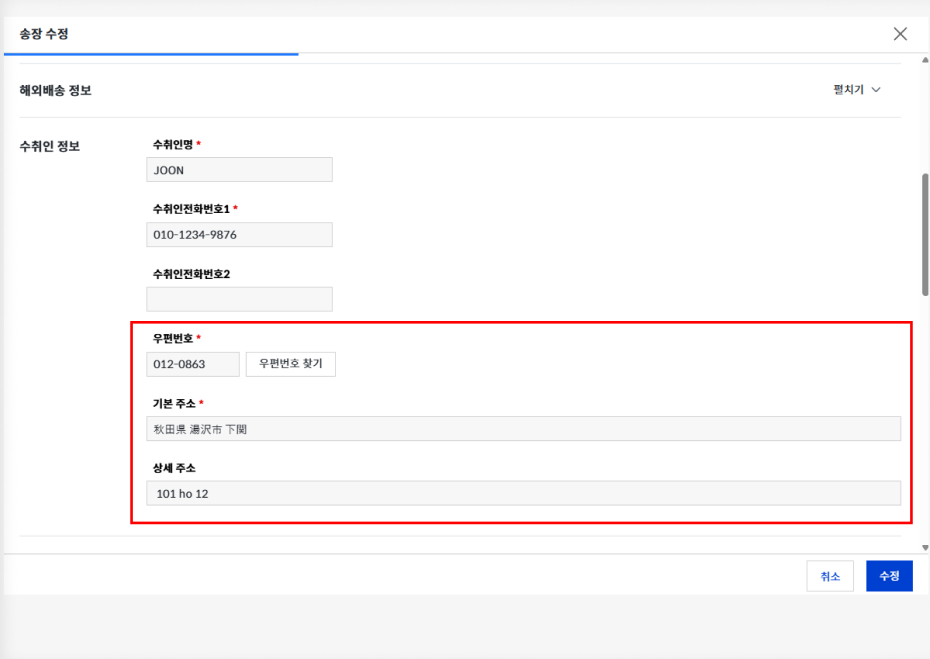Click the 수취인전화번호1 field with 010-1234-9876
This screenshot has width=930, height=659.
click(x=239, y=234)
